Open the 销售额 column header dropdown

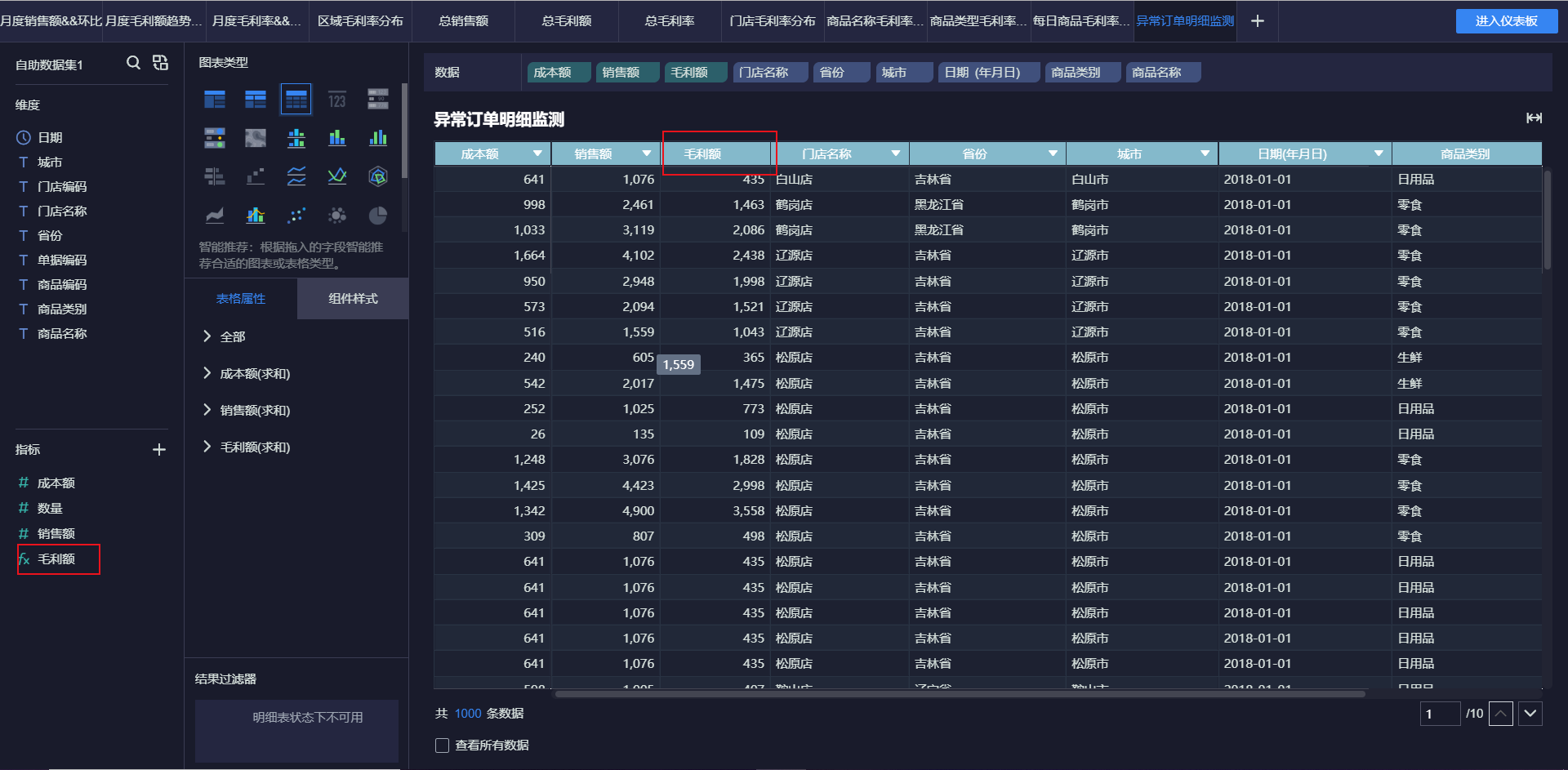pyautogui.click(x=647, y=154)
